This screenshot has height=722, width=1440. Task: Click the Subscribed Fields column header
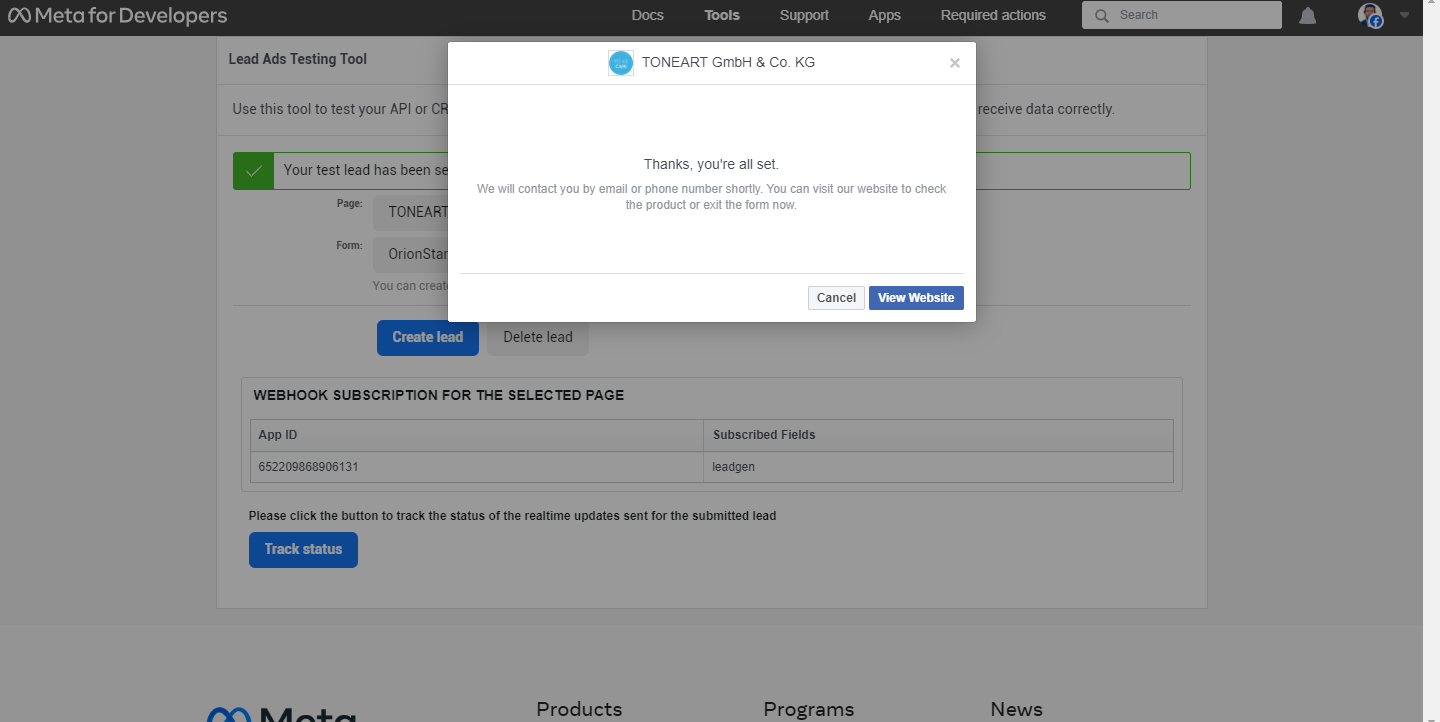(x=938, y=435)
